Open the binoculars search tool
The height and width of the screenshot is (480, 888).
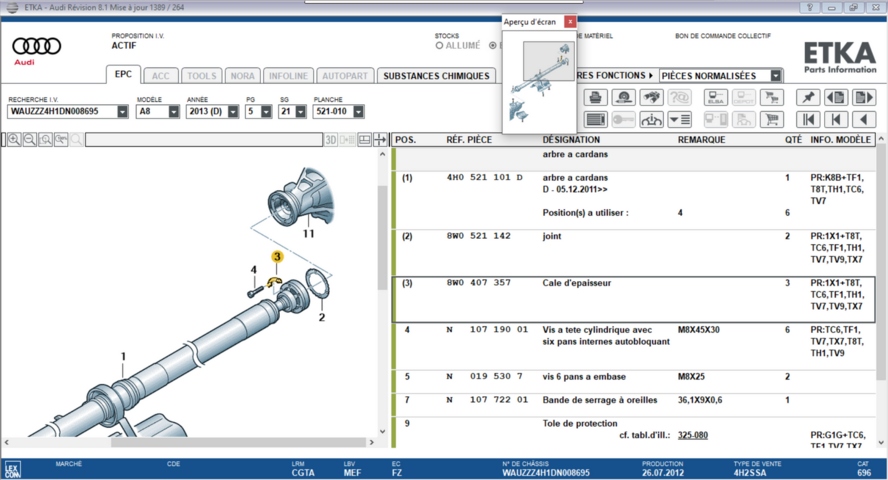tap(651, 97)
